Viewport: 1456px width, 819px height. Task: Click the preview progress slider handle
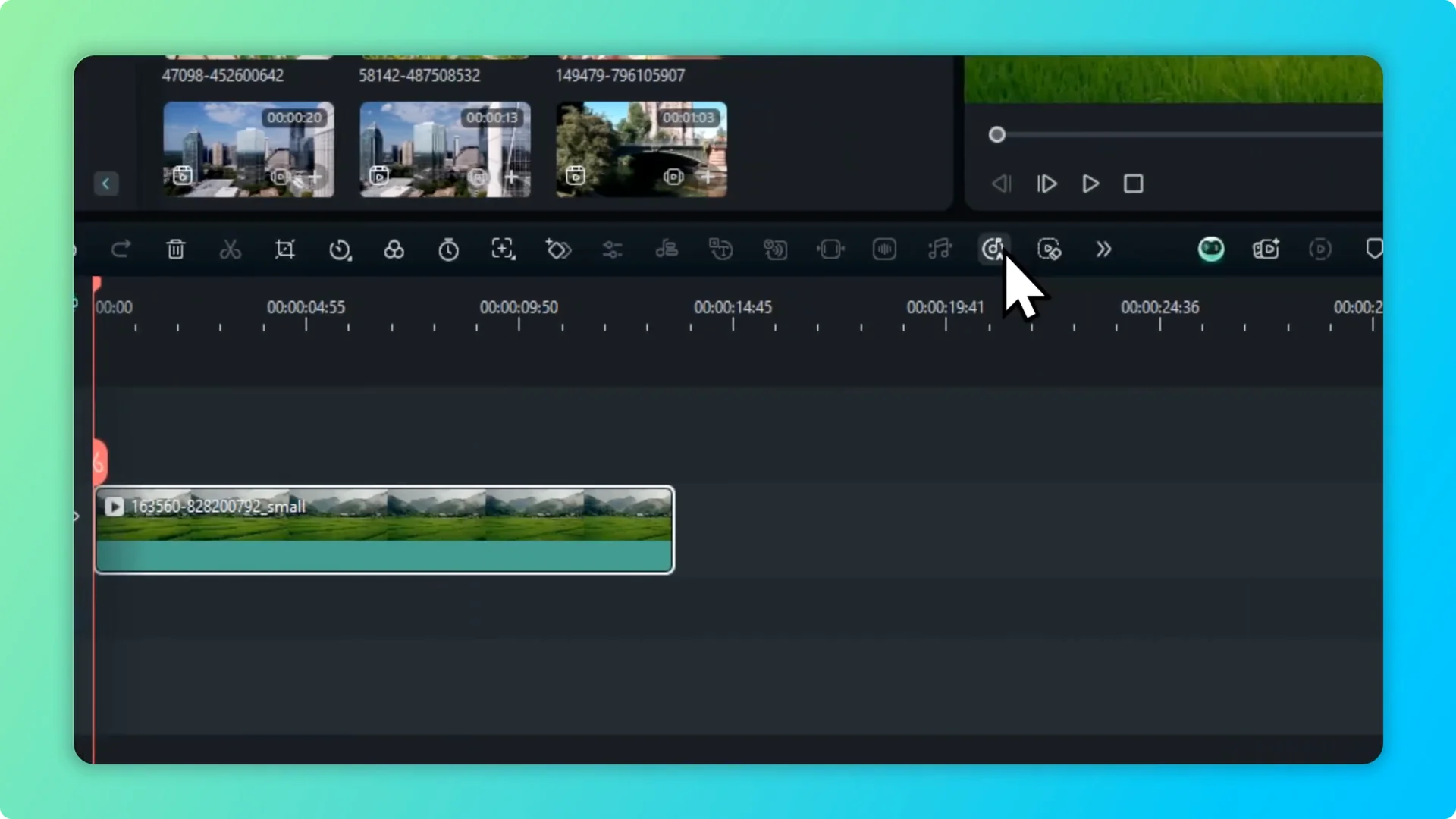(x=997, y=135)
